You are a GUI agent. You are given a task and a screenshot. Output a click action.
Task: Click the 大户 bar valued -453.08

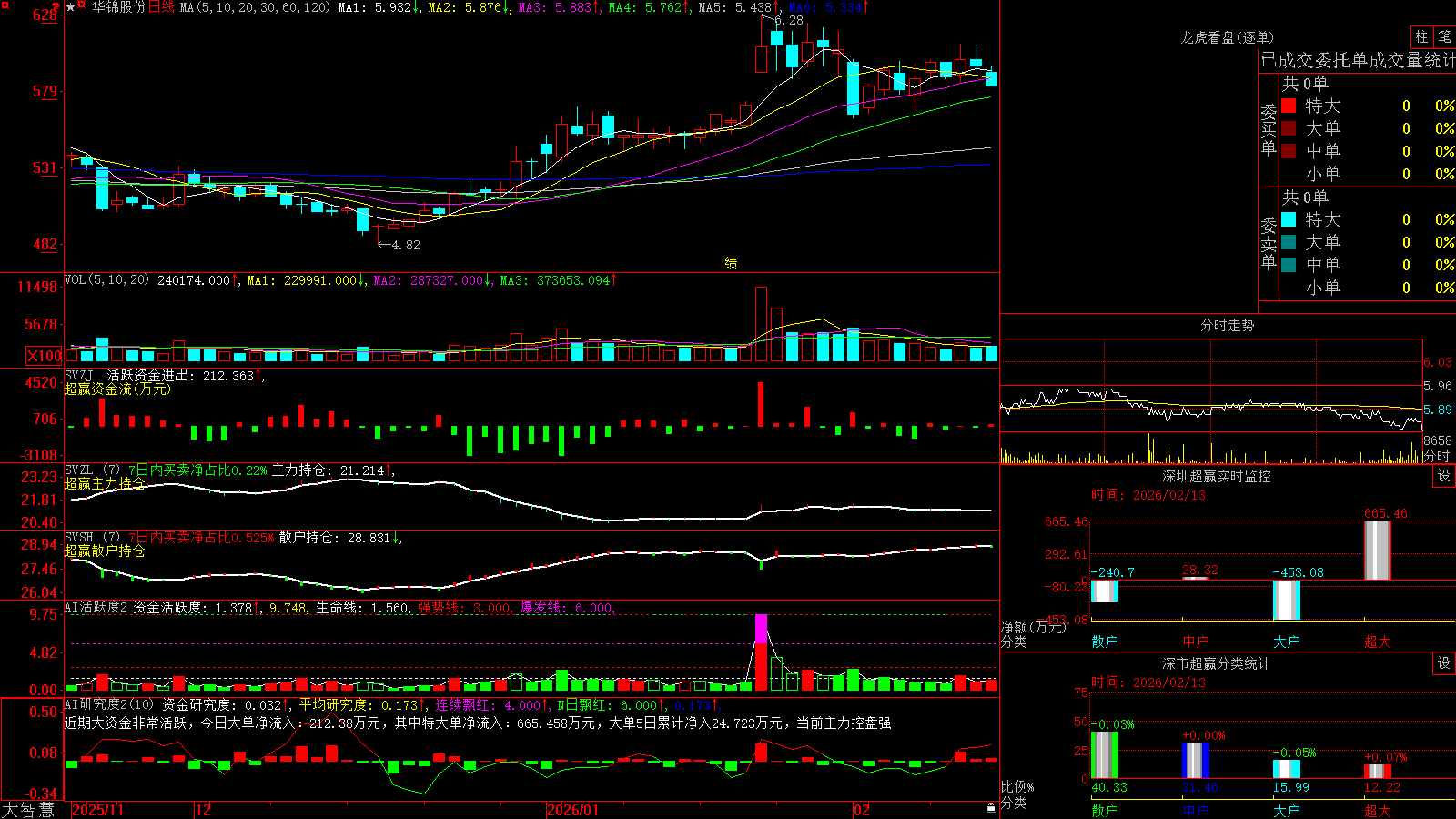1287,600
